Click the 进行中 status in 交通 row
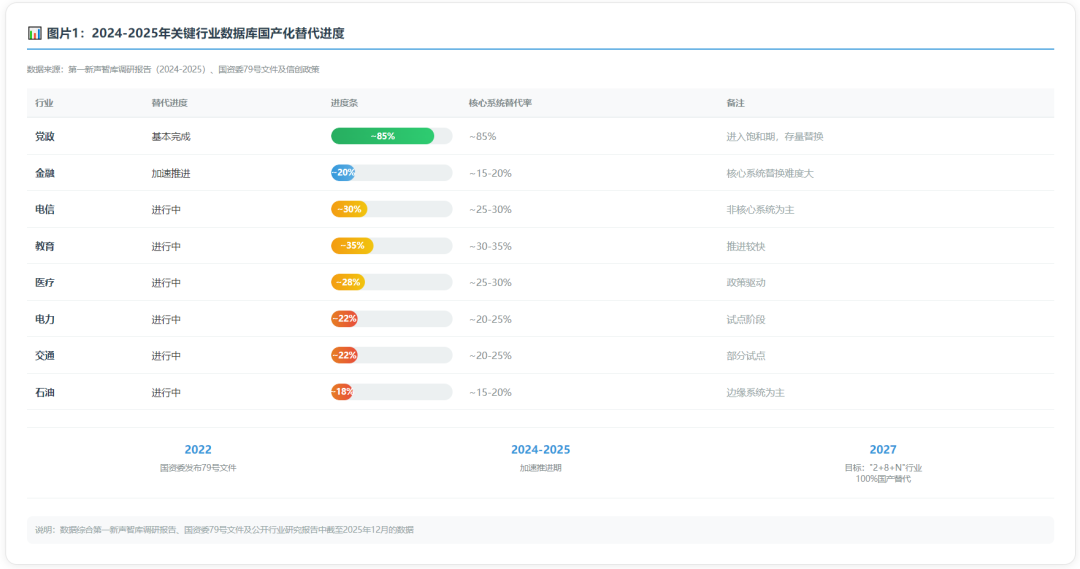Screen dimensions: 1080x569 tap(166, 355)
